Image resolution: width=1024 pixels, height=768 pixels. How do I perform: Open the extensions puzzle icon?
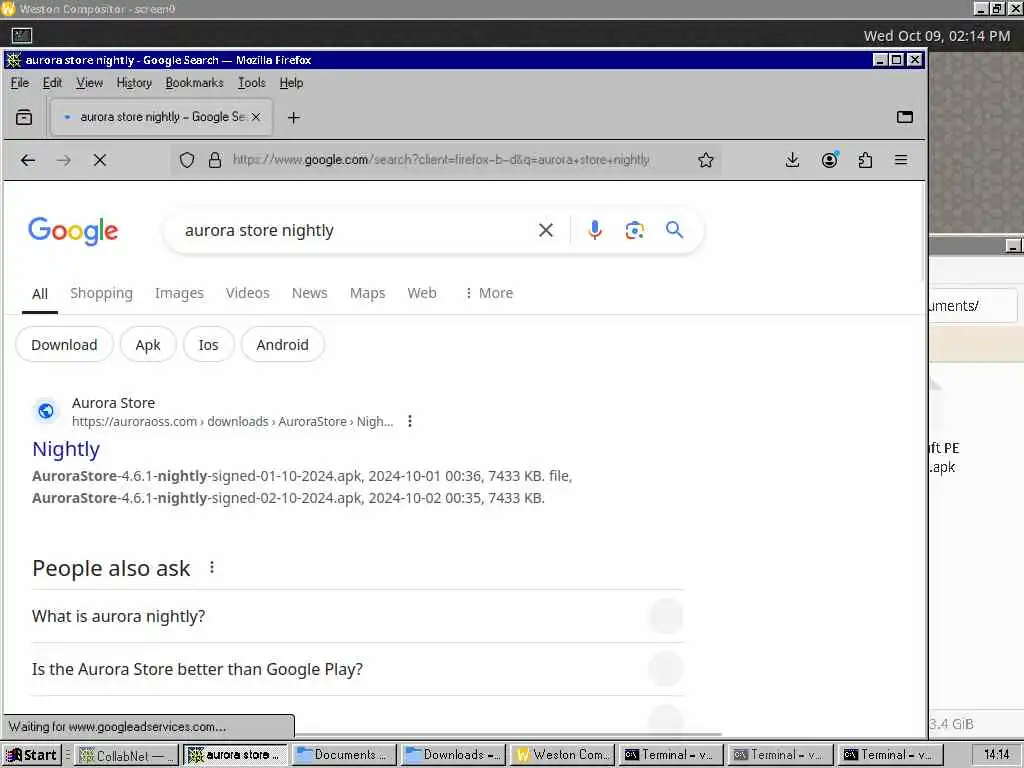point(865,160)
